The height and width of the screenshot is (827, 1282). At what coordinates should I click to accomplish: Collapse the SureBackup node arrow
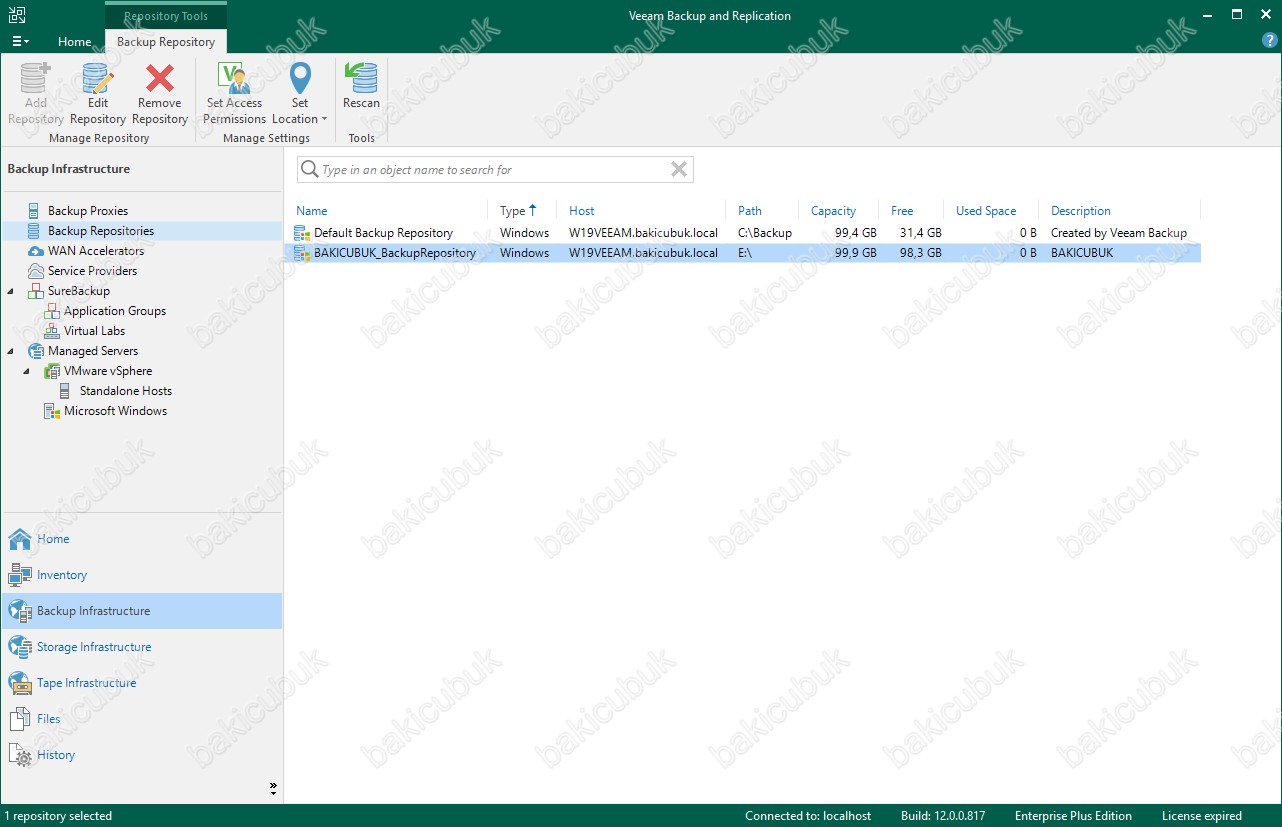coord(11,291)
